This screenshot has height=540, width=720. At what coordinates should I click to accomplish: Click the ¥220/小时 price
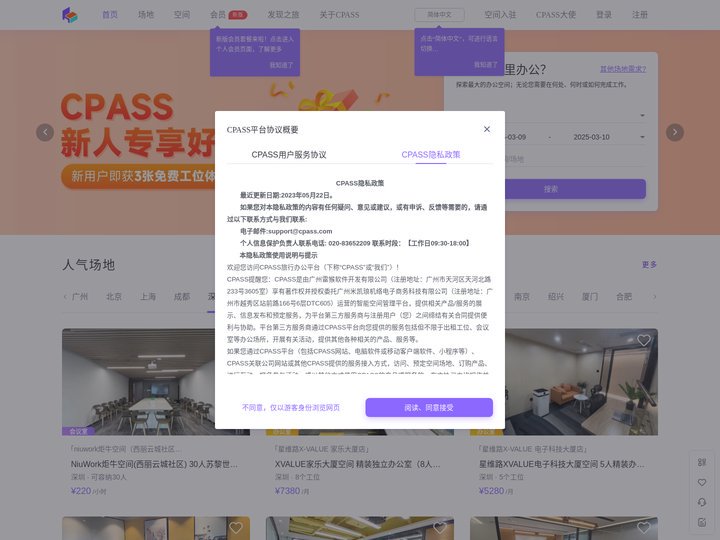click(x=89, y=491)
